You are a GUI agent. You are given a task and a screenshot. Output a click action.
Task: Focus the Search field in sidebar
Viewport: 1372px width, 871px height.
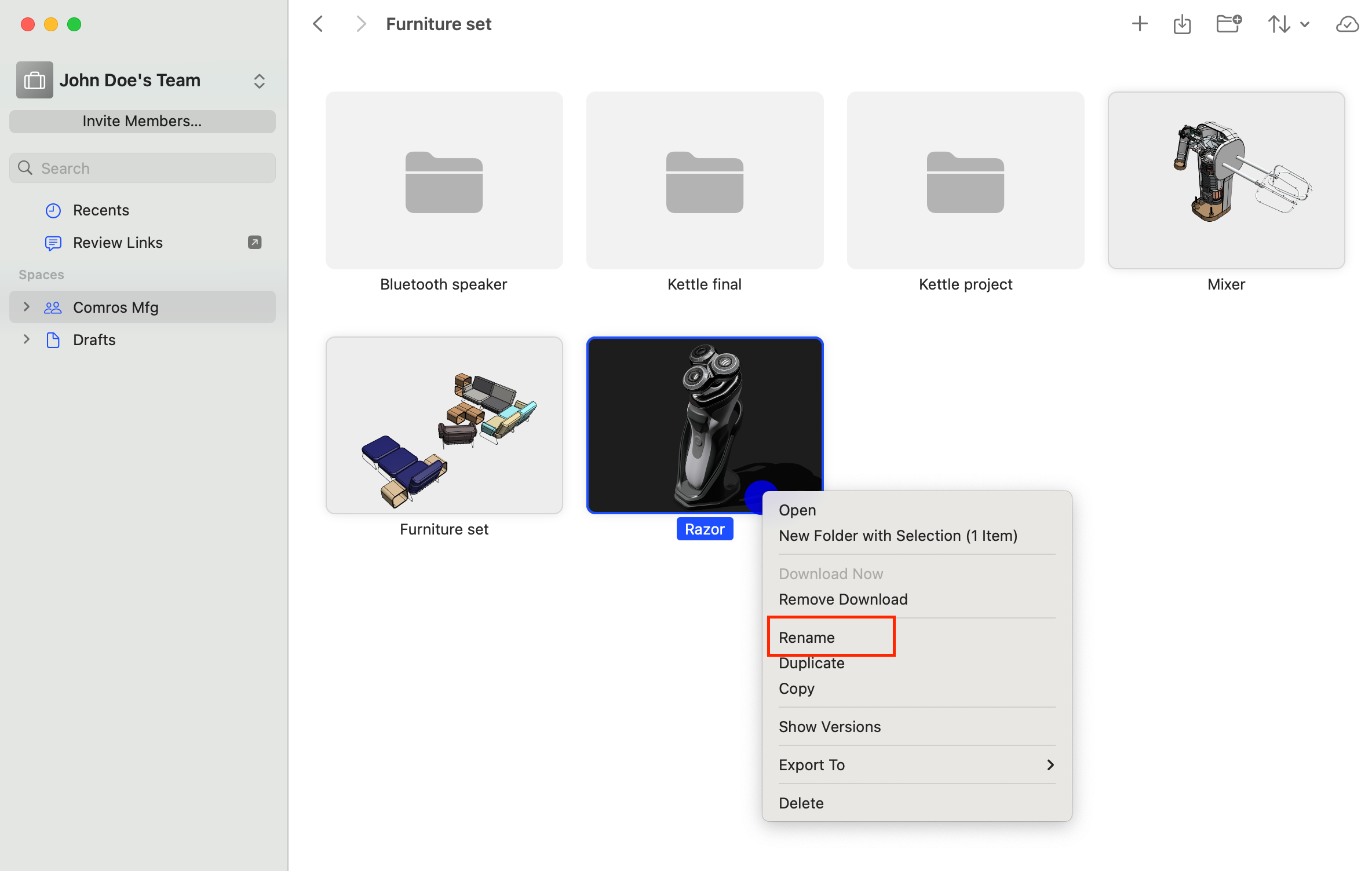point(143,168)
